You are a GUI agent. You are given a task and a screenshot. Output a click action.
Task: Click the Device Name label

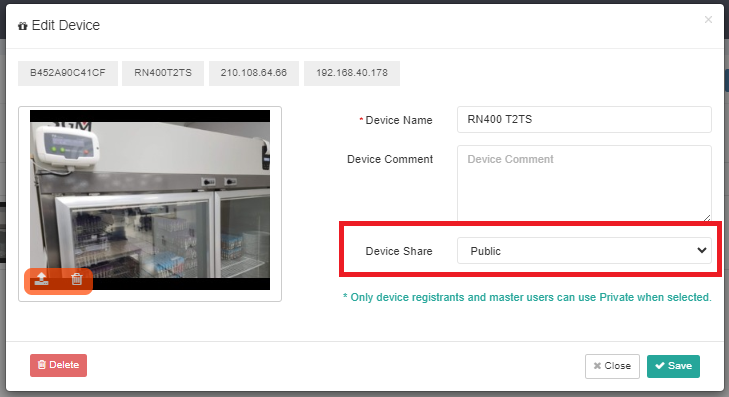[x=399, y=120]
